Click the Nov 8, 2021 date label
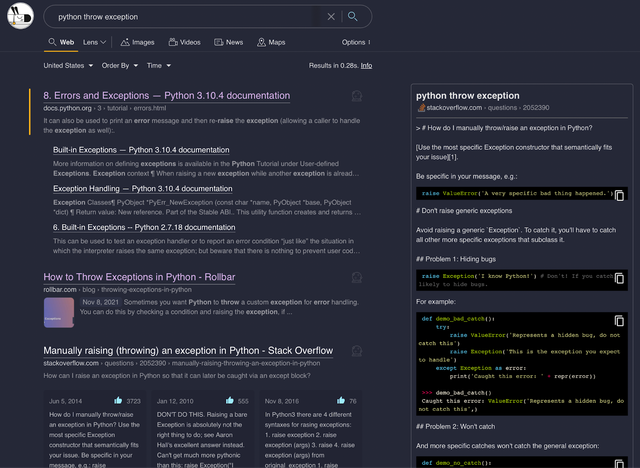640x468 pixels. pyautogui.click(x=100, y=302)
